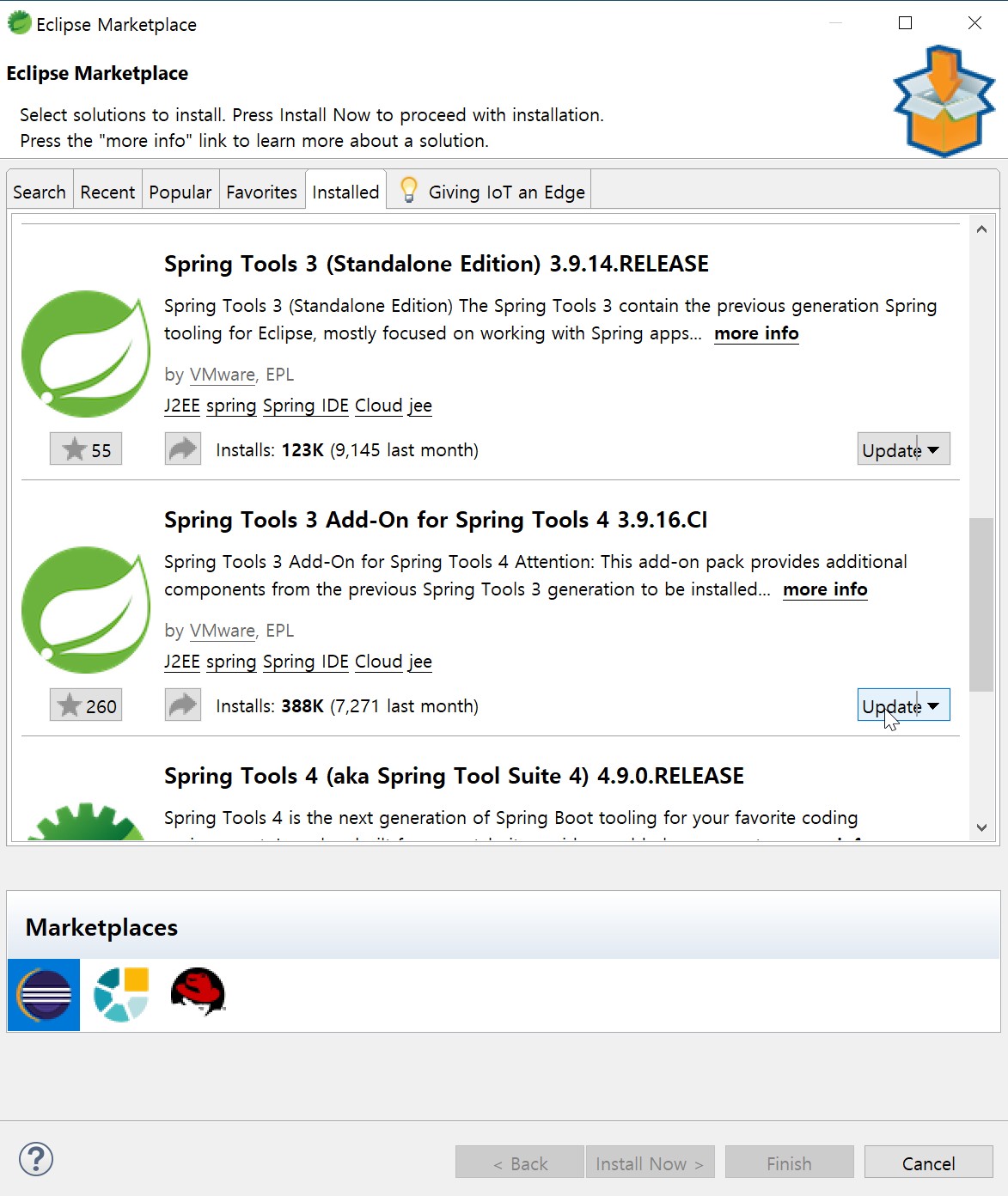Click Cloud tag under Add-On entry
Screen dimensions: 1008x1196
click(x=379, y=662)
